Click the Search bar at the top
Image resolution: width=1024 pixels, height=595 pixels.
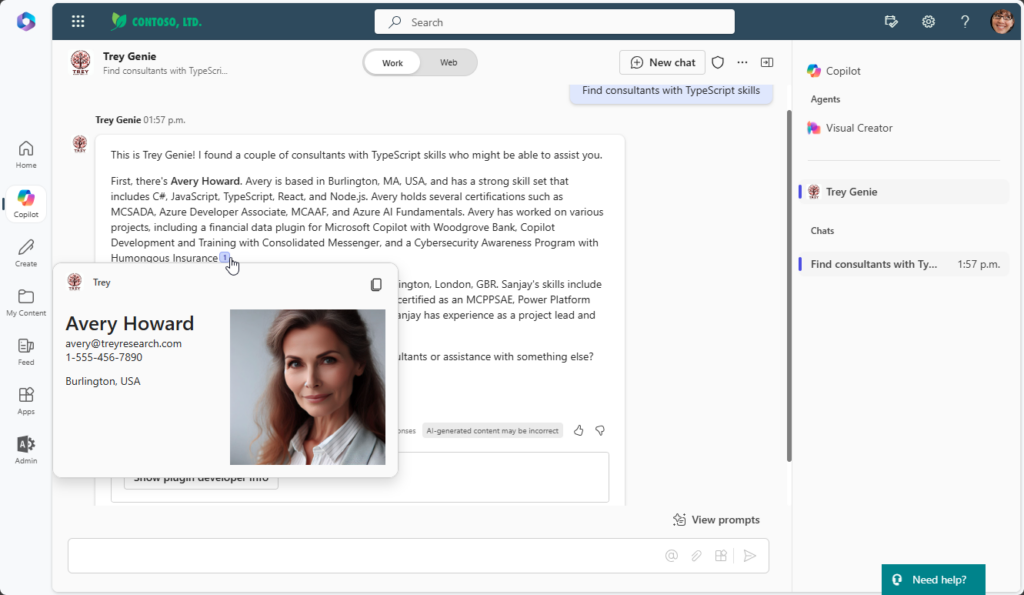pos(553,21)
